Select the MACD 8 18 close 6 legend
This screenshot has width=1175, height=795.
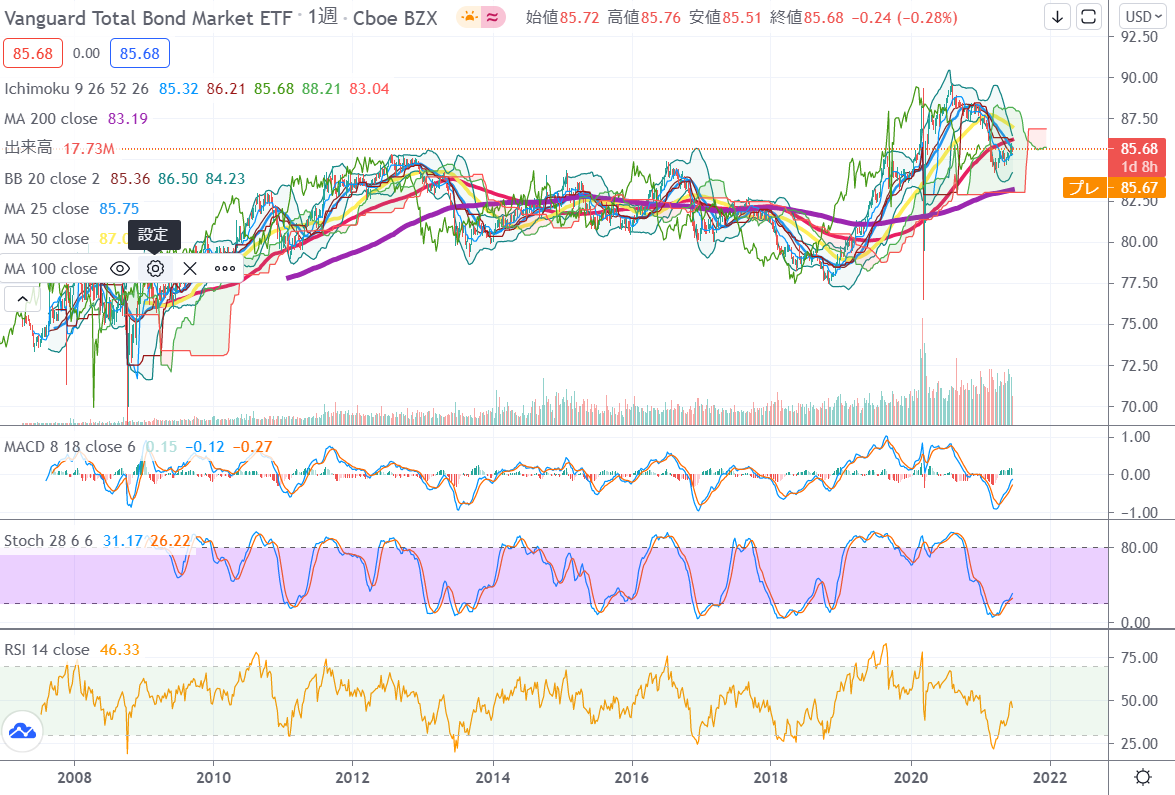(70, 447)
